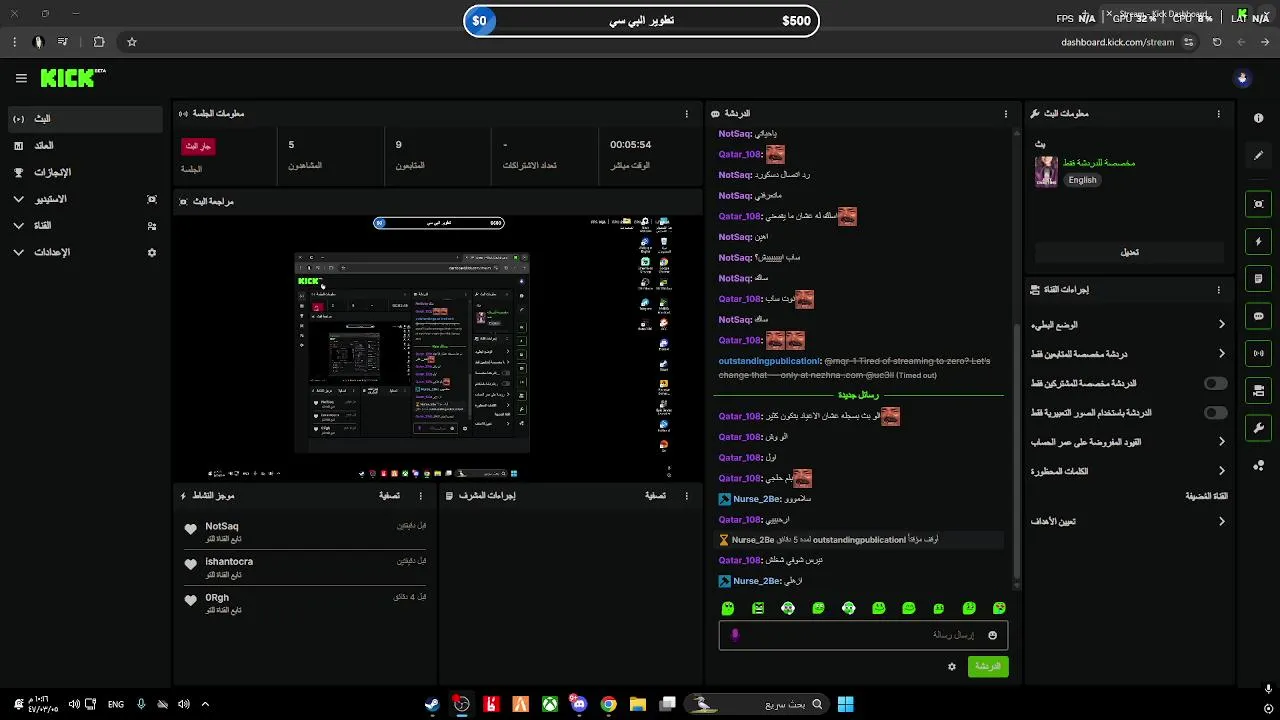Click the green الدردشة send button
The height and width of the screenshot is (720, 1280).
pyautogui.click(x=988, y=666)
